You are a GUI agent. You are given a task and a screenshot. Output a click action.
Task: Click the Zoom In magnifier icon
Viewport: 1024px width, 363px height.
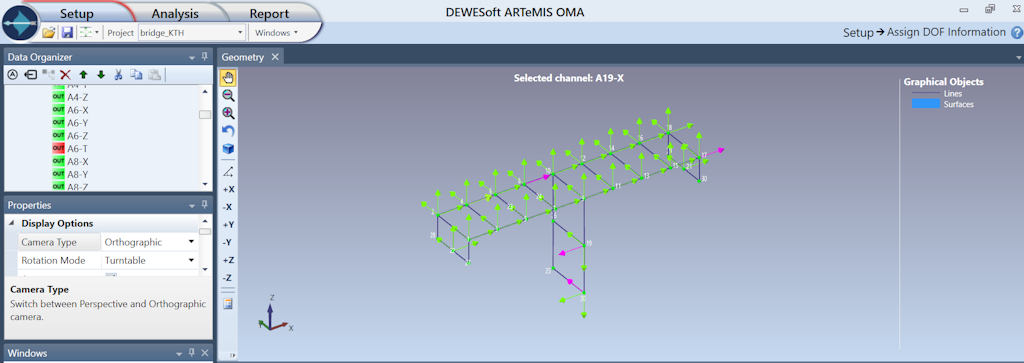229,113
